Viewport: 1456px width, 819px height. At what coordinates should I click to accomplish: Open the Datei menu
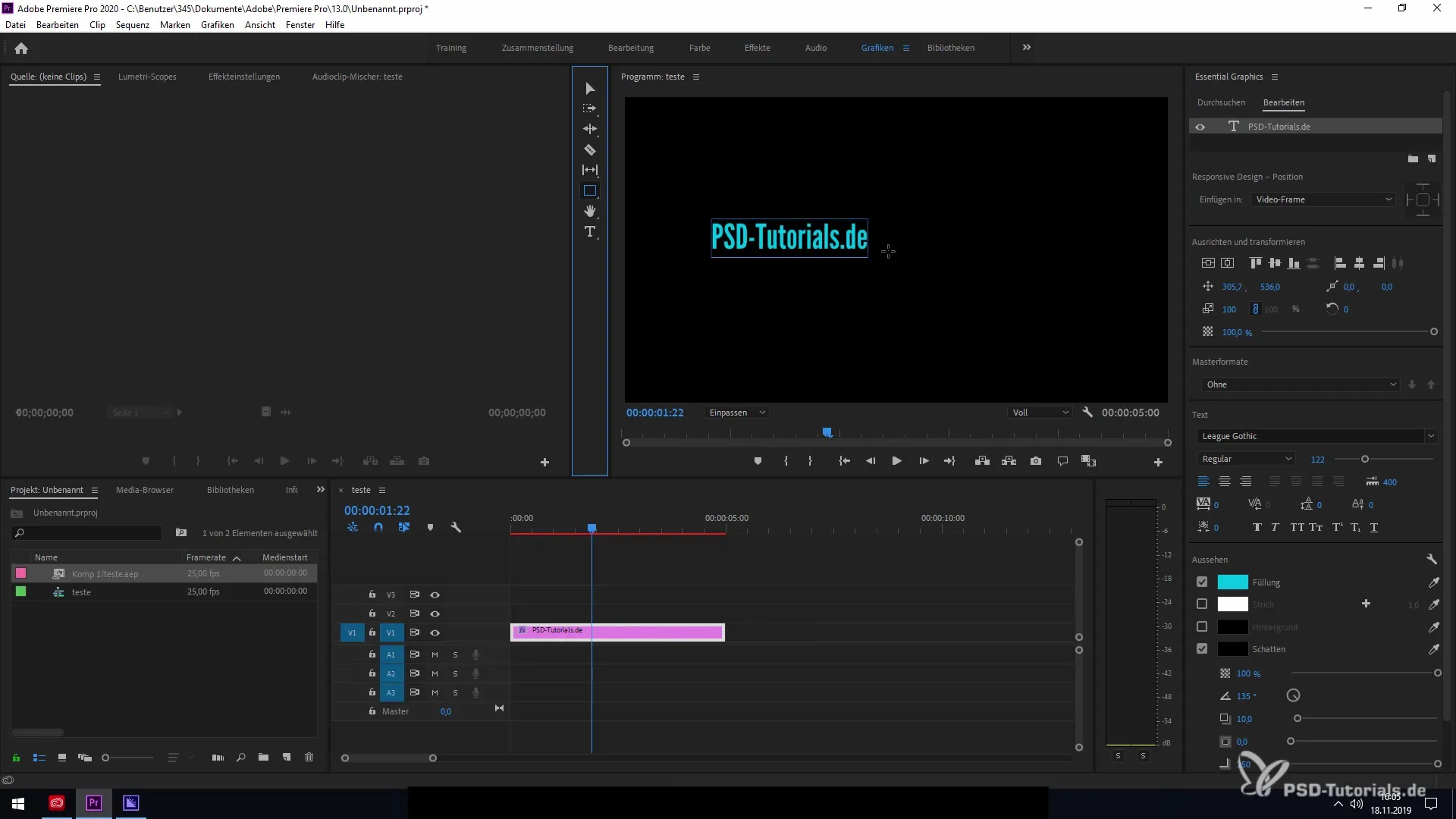point(15,25)
